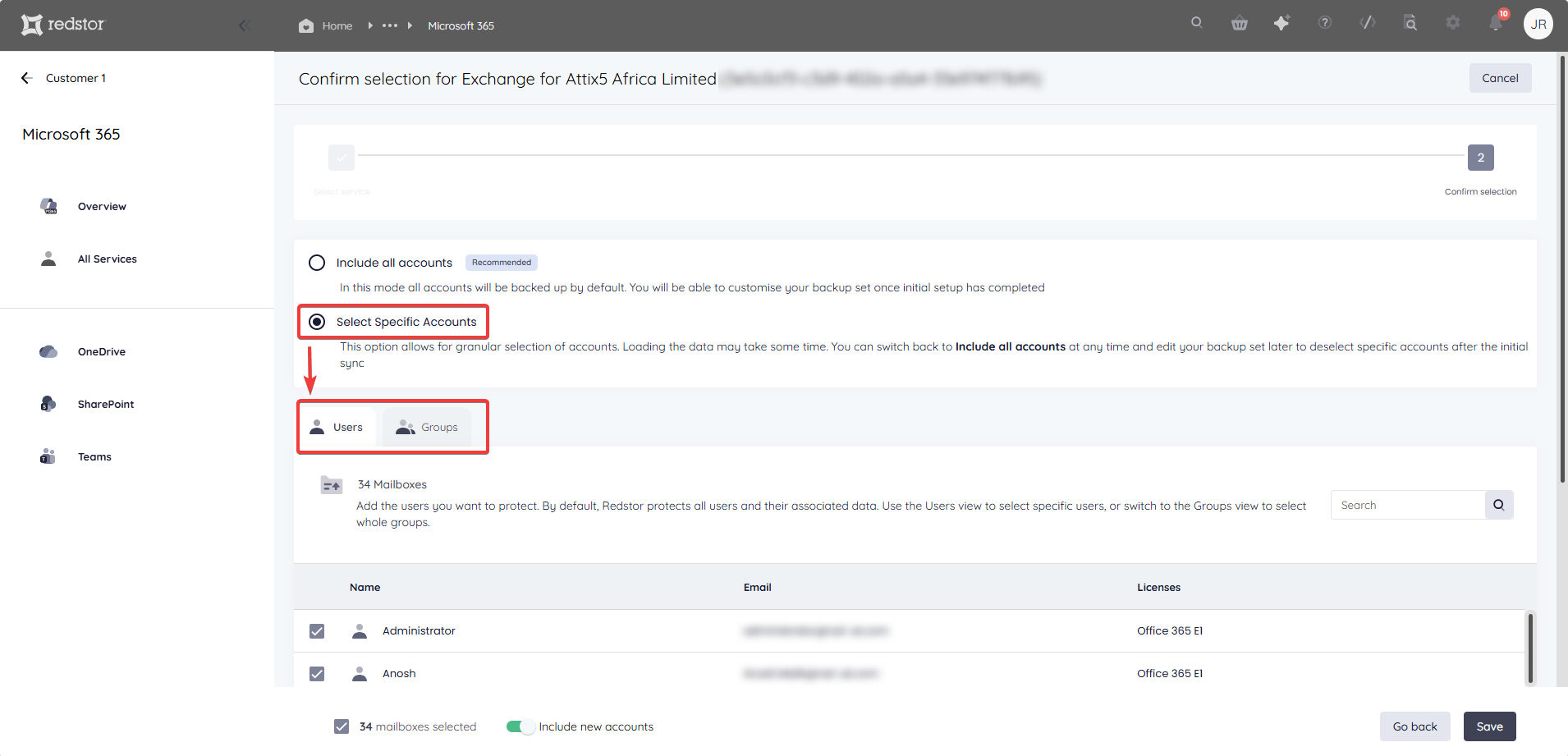Open the JR user avatar menu

[x=1538, y=24]
